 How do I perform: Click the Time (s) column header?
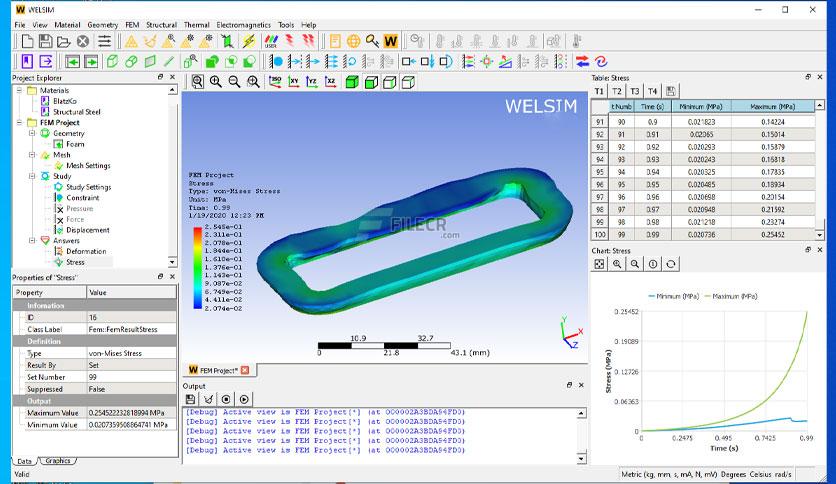653,107
